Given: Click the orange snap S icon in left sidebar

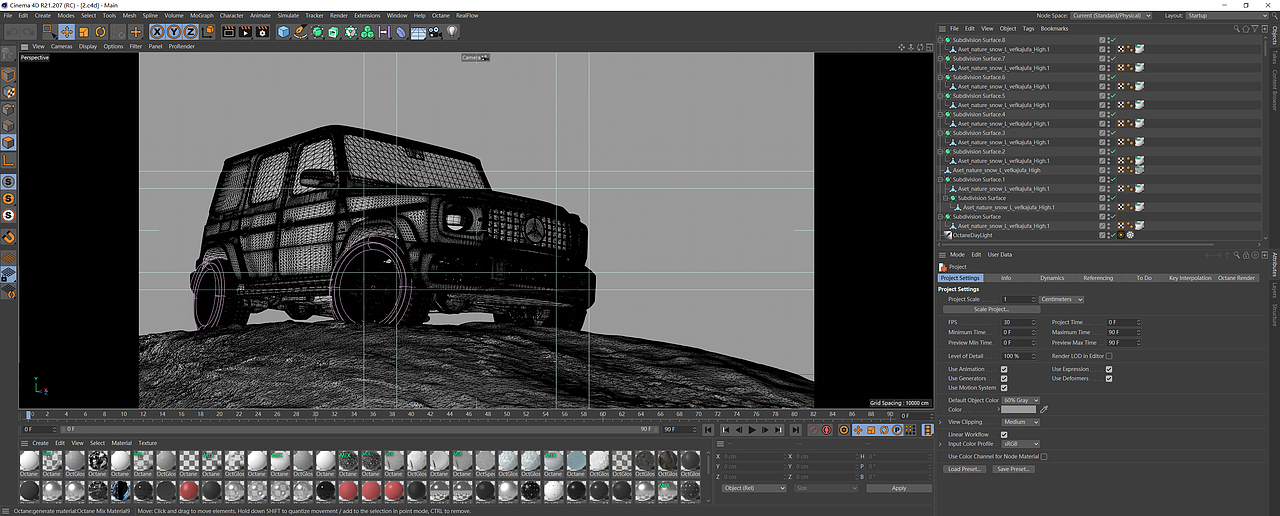Looking at the screenshot, I should [8, 198].
